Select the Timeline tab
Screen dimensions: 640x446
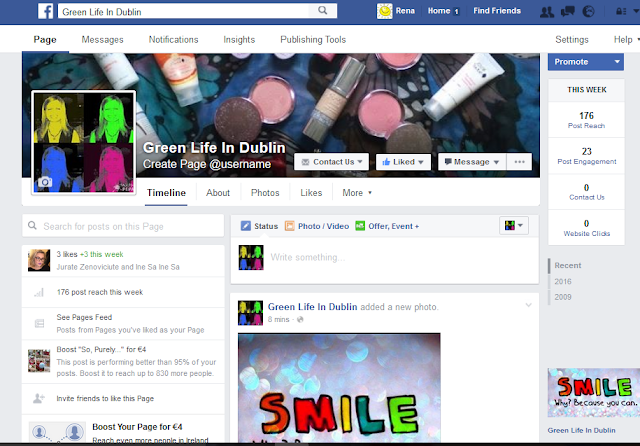pos(166,193)
